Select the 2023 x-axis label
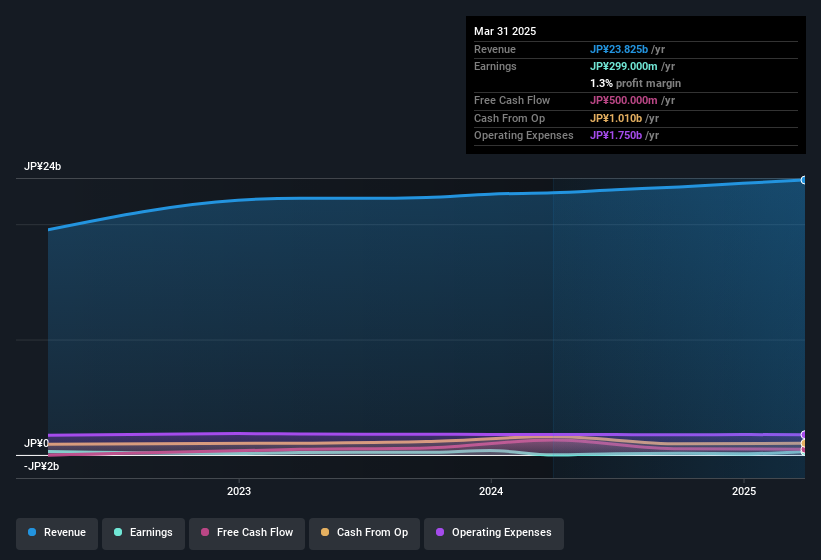The height and width of the screenshot is (560, 821). [239, 491]
